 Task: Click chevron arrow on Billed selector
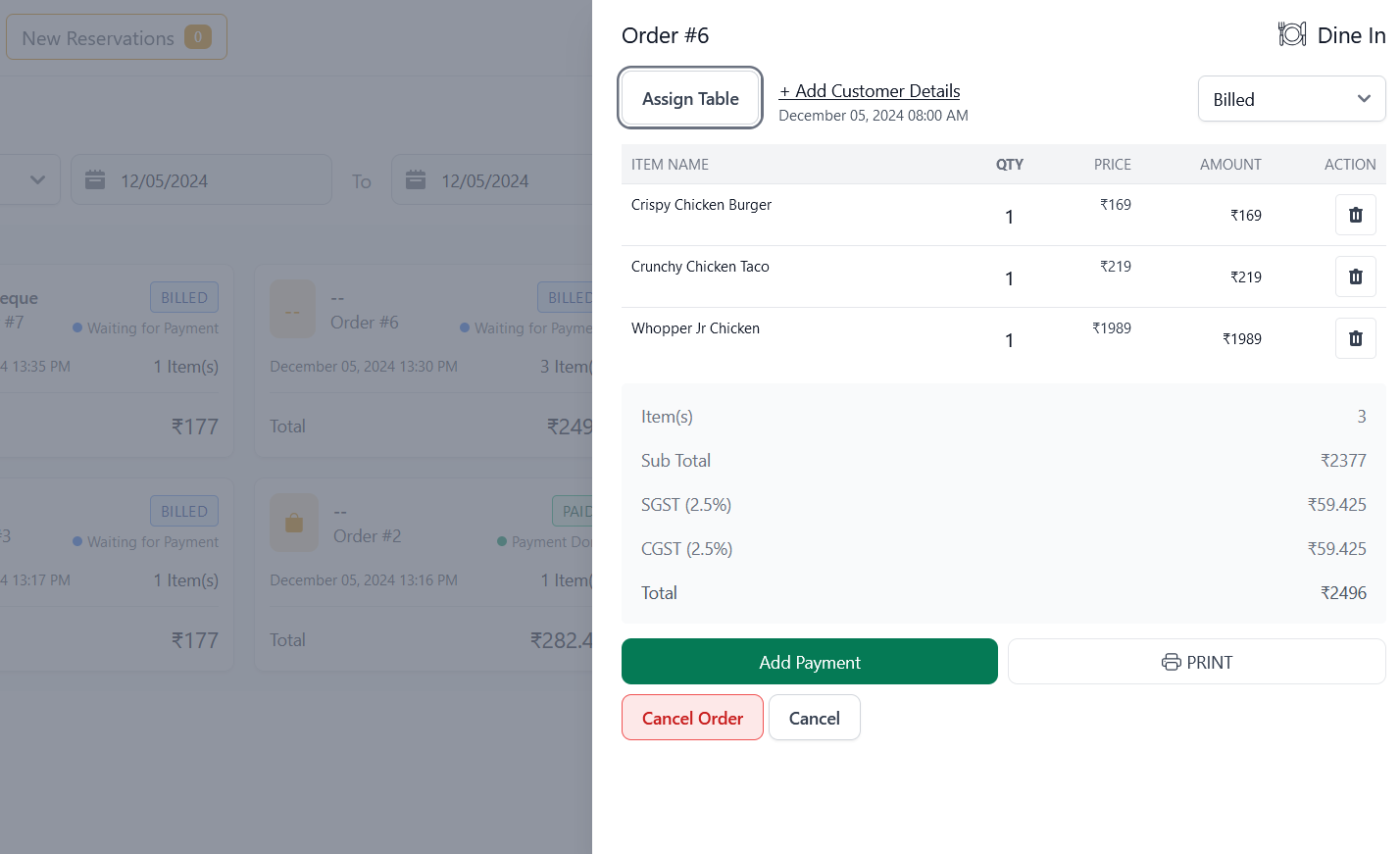click(1364, 98)
